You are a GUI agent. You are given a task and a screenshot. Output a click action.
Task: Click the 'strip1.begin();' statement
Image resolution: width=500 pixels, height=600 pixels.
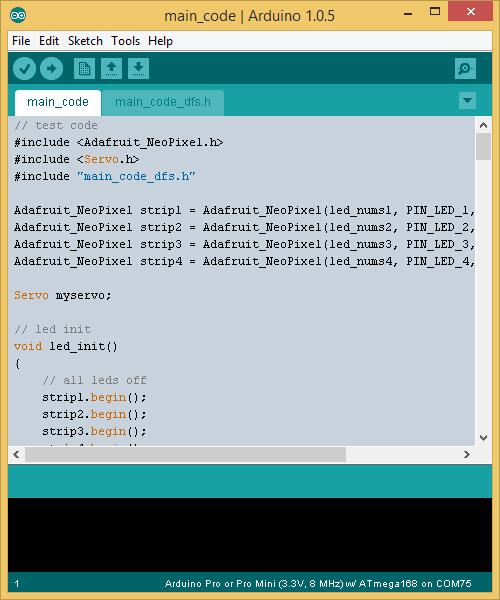click(x=94, y=397)
